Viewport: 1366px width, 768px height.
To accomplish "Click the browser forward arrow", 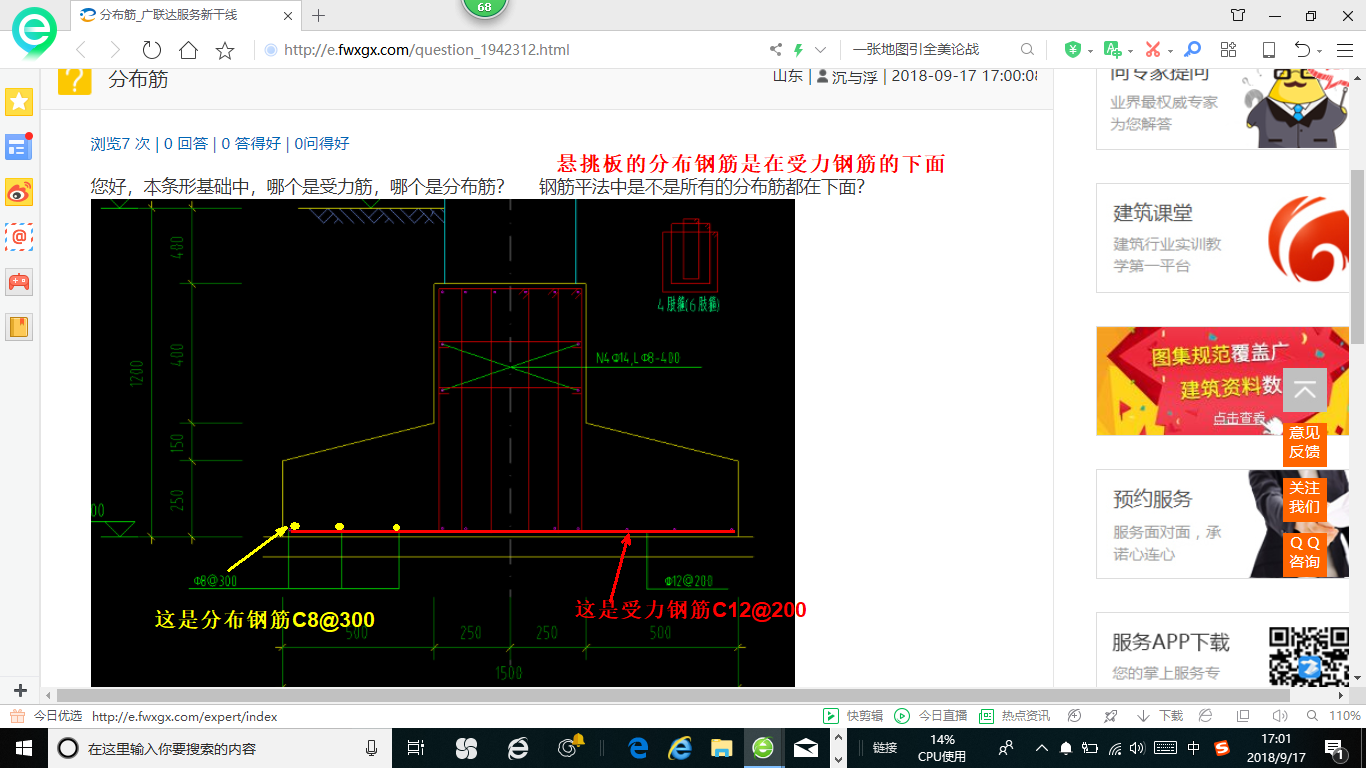I will 114,49.
